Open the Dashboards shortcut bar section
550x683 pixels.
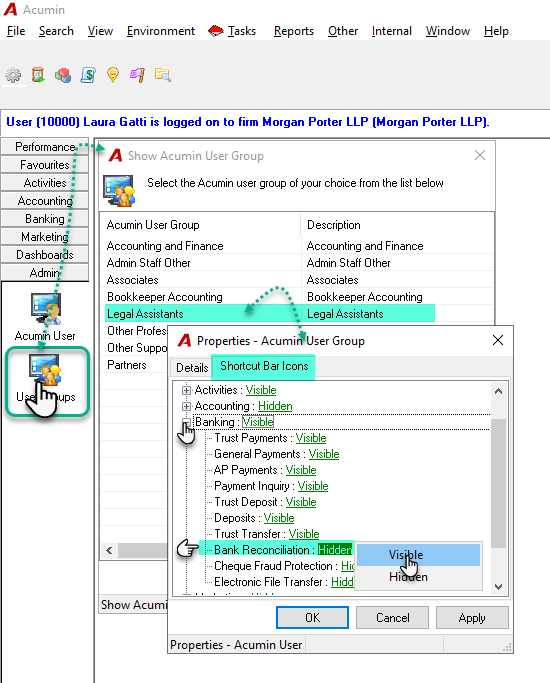tap(45, 255)
